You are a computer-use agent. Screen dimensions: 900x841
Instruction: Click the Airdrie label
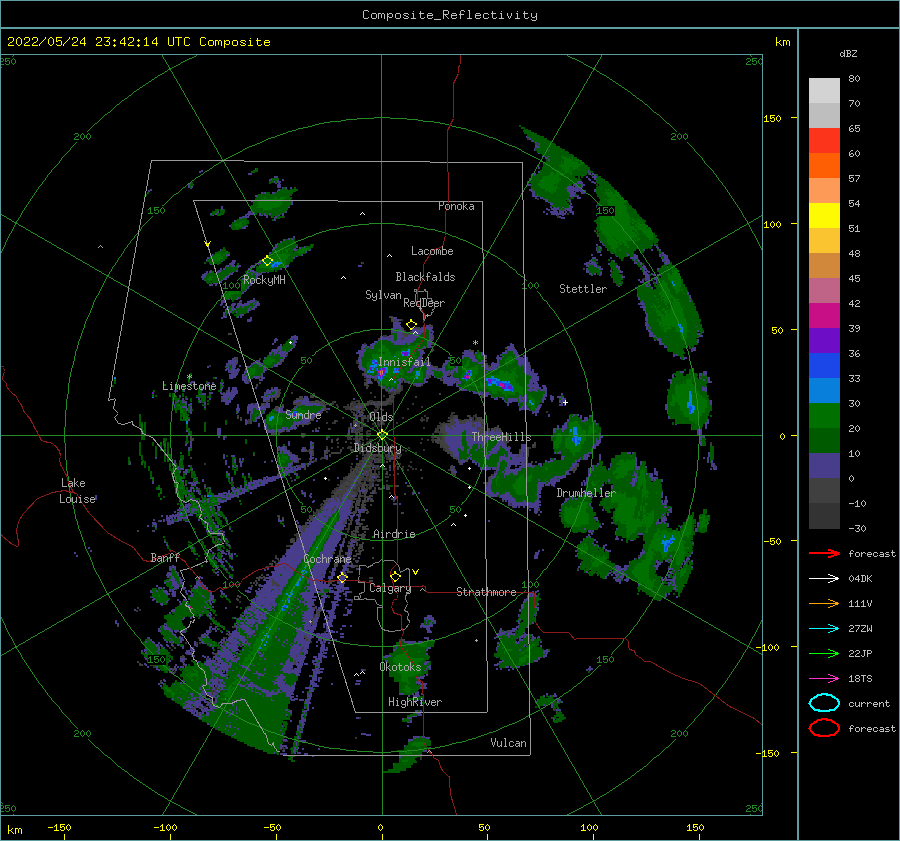[x=394, y=534]
